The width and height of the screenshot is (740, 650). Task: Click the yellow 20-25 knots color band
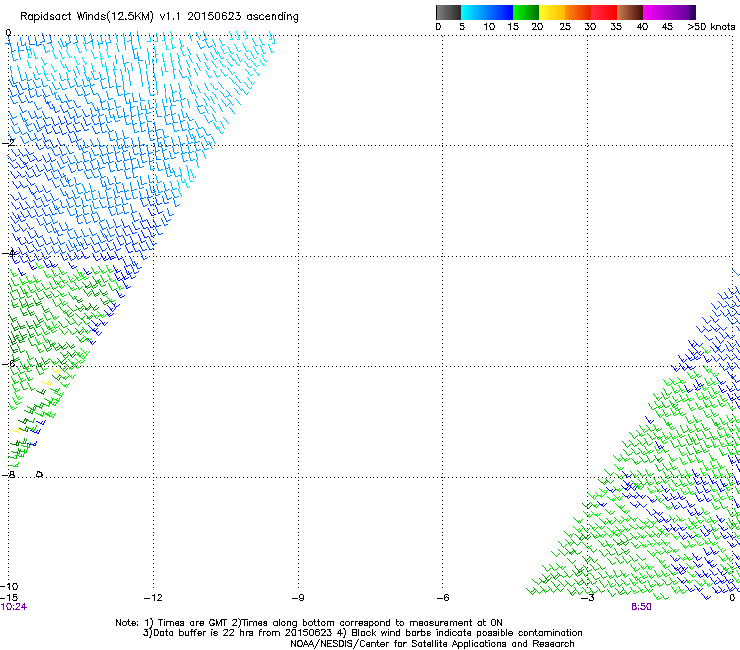coord(552,12)
